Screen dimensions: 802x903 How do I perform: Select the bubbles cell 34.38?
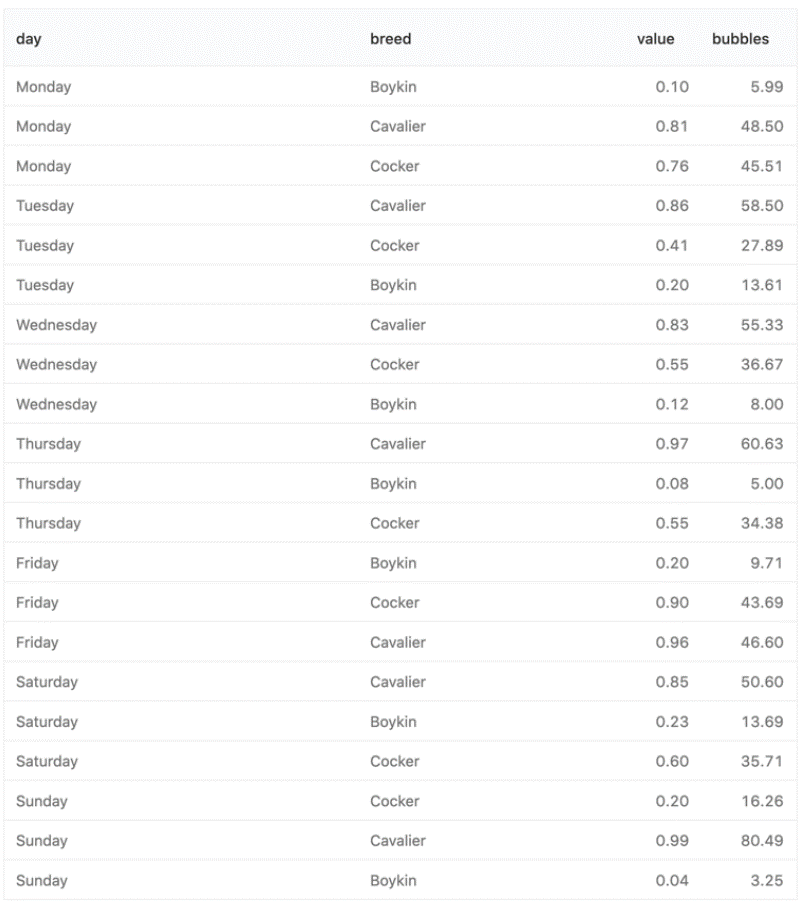click(x=761, y=523)
